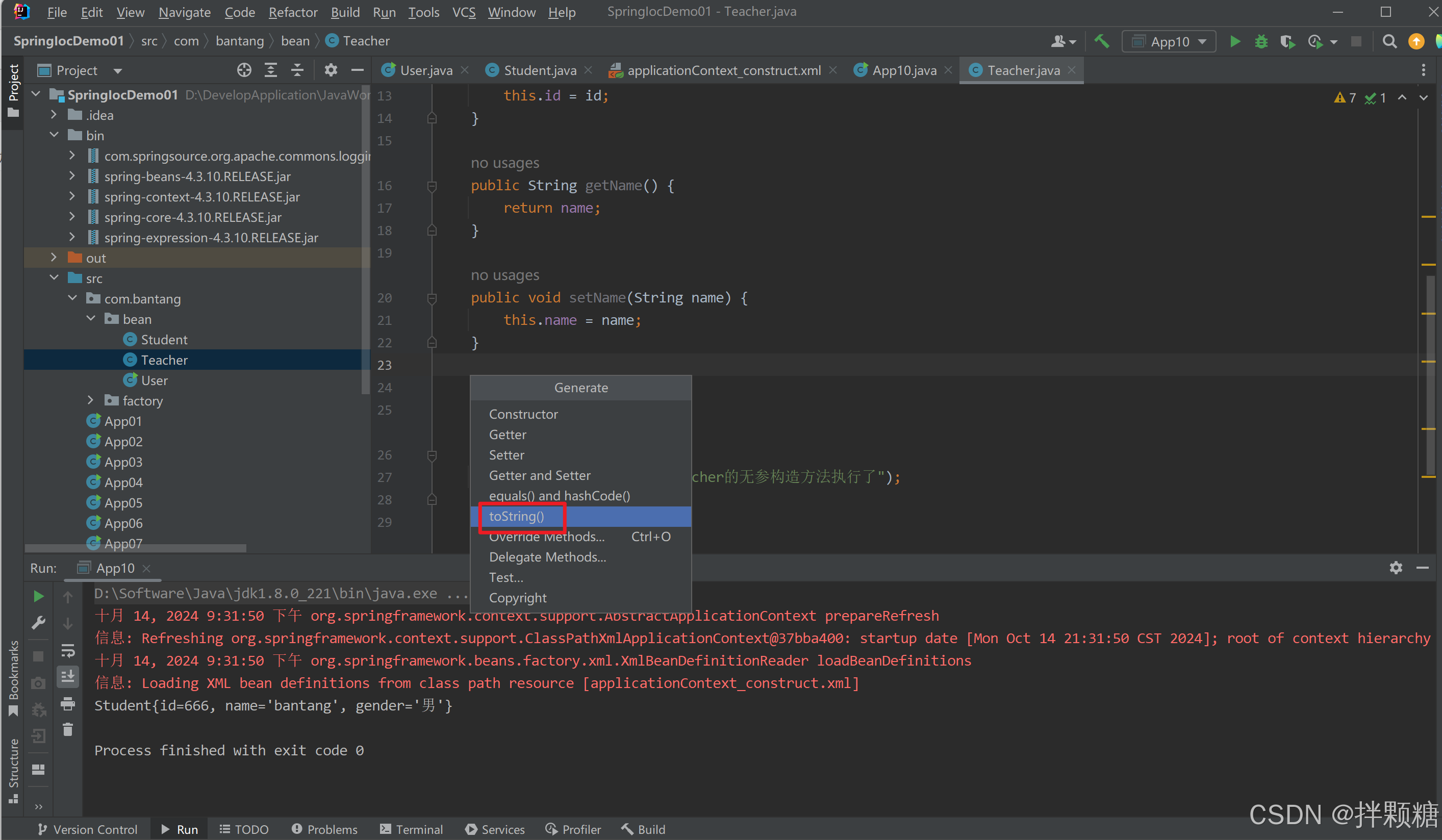The width and height of the screenshot is (1442, 840).
Task: Toggle scroll to end in console
Action: (67, 677)
